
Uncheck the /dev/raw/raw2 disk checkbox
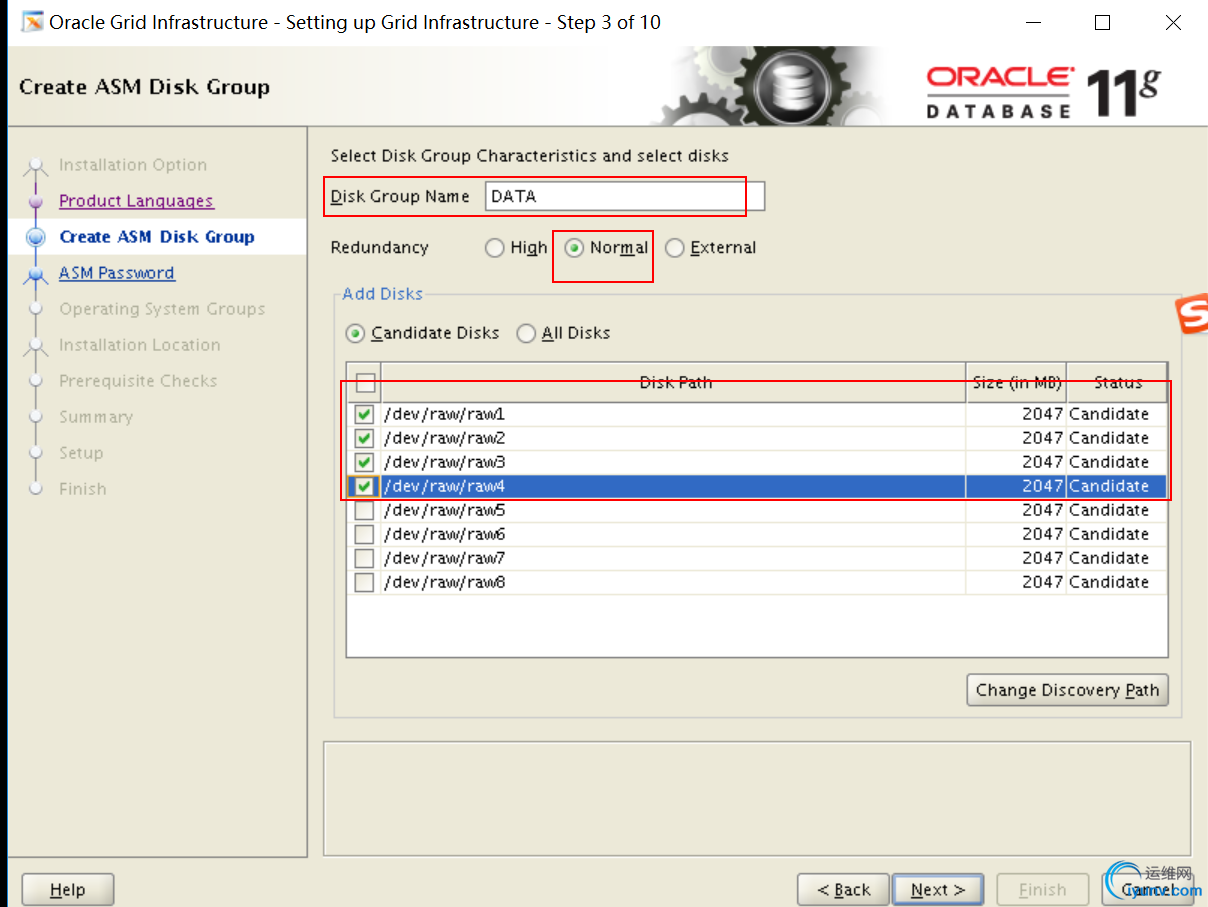pyautogui.click(x=364, y=438)
